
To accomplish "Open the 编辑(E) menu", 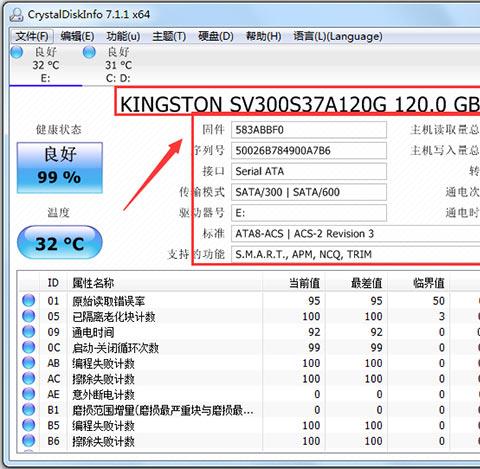I will (x=77, y=36).
